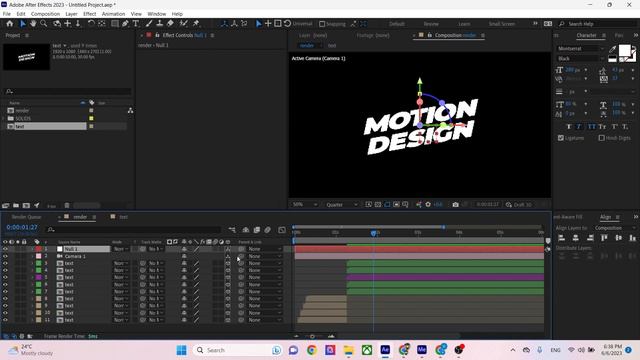
Task: Open the magnification 50% dropdown
Action: pyautogui.click(x=304, y=204)
